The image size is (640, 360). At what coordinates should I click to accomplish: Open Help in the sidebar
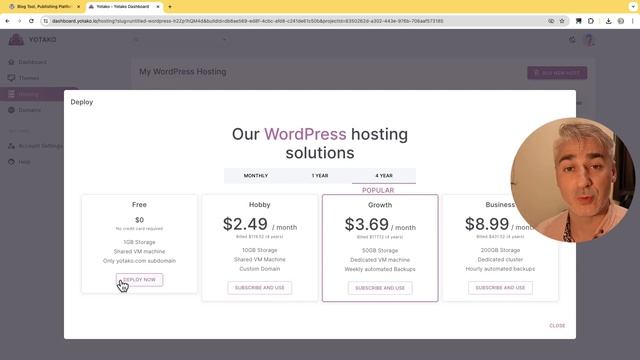click(x=24, y=162)
